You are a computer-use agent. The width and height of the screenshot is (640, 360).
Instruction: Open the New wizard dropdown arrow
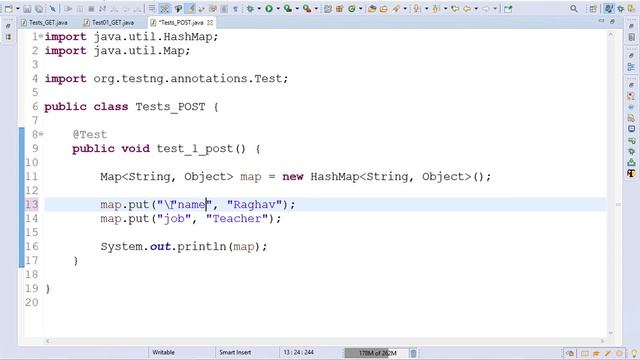click(x=18, y=9)
